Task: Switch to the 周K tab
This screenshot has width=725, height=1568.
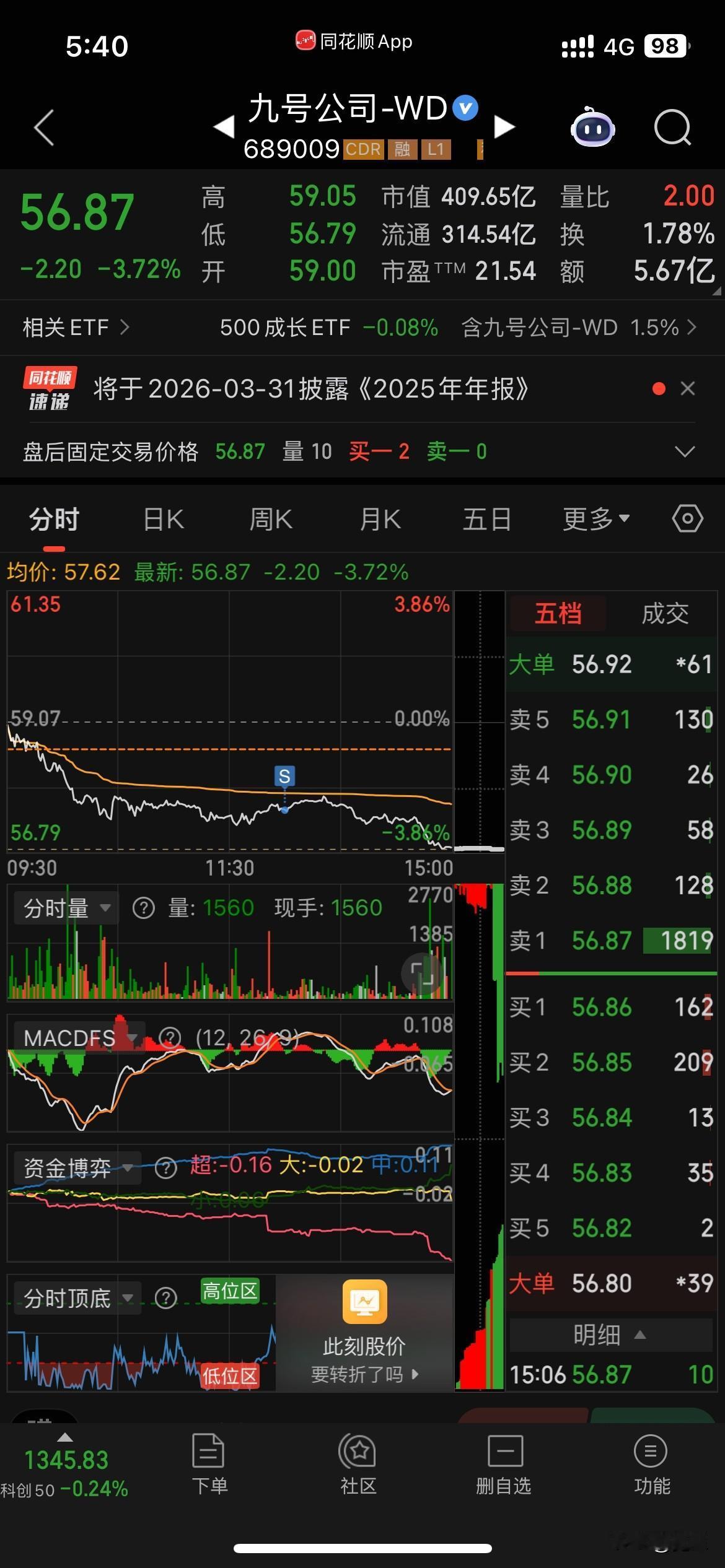Action: pos(271,518)
